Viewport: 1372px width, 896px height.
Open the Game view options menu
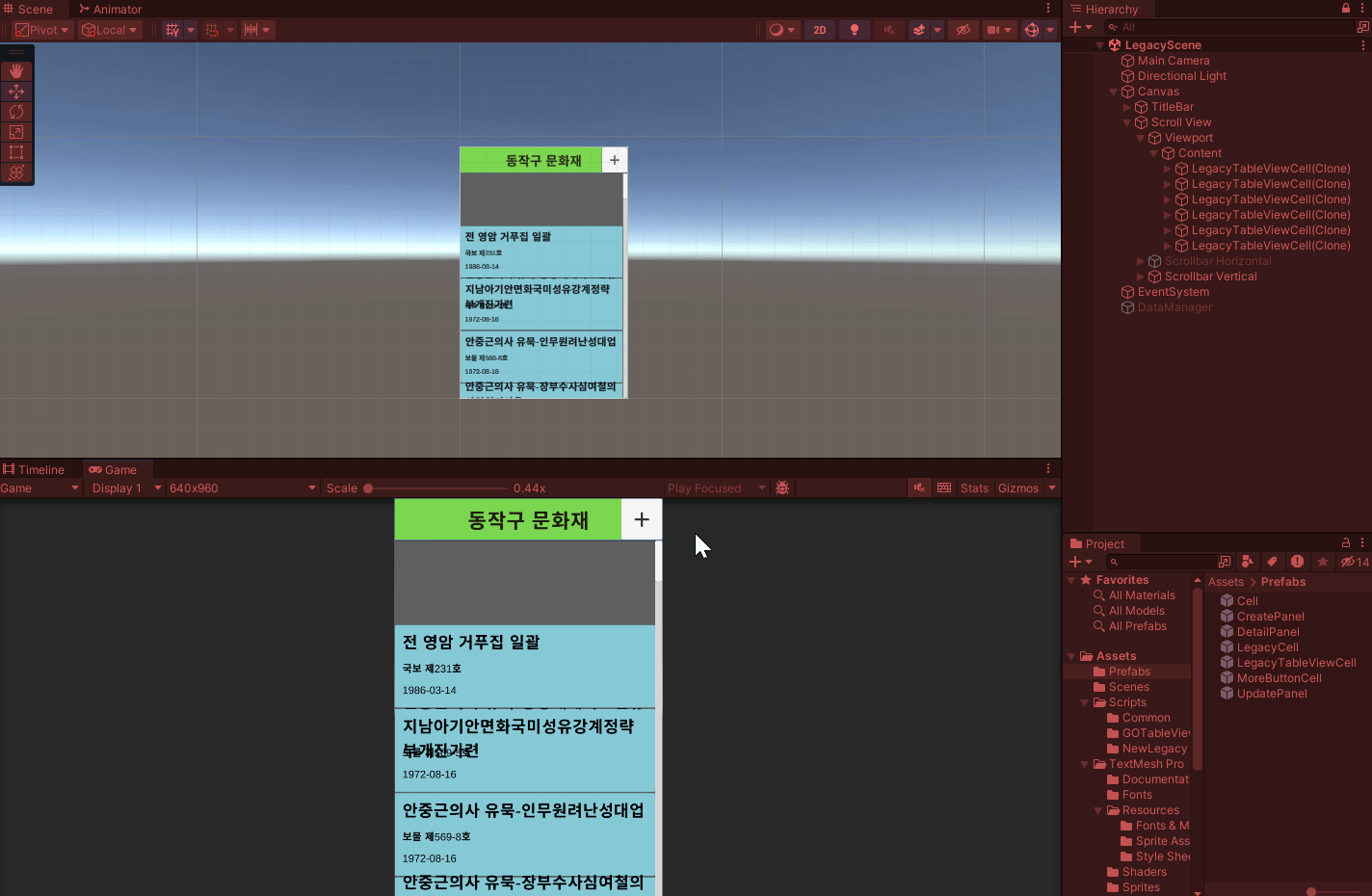1048,469
